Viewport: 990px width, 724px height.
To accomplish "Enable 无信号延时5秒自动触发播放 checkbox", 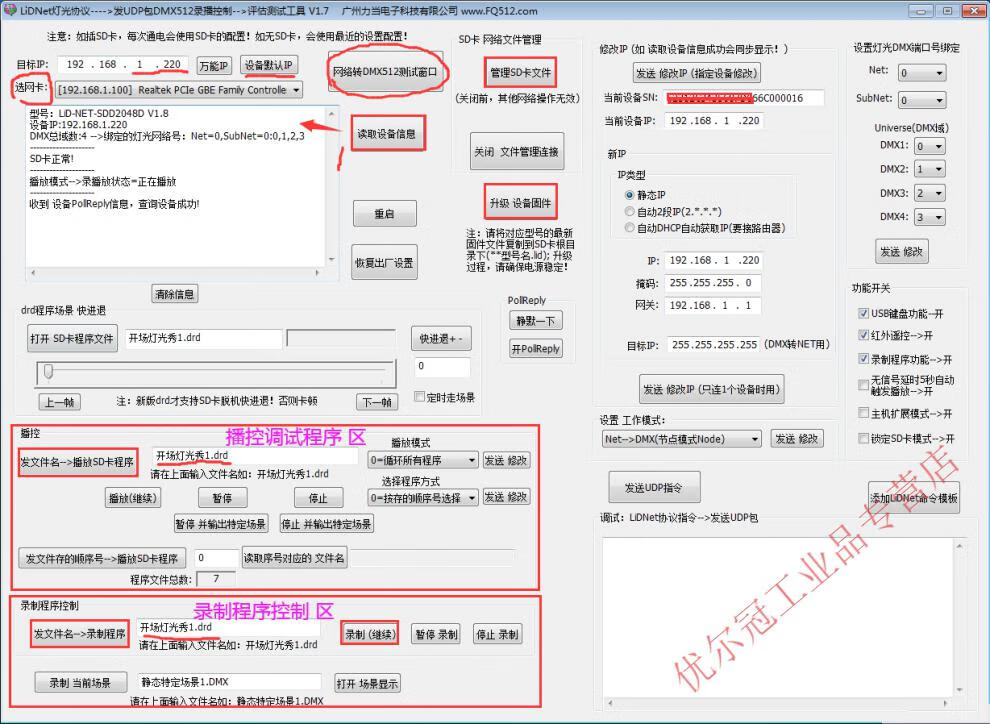I will [863, 384].
